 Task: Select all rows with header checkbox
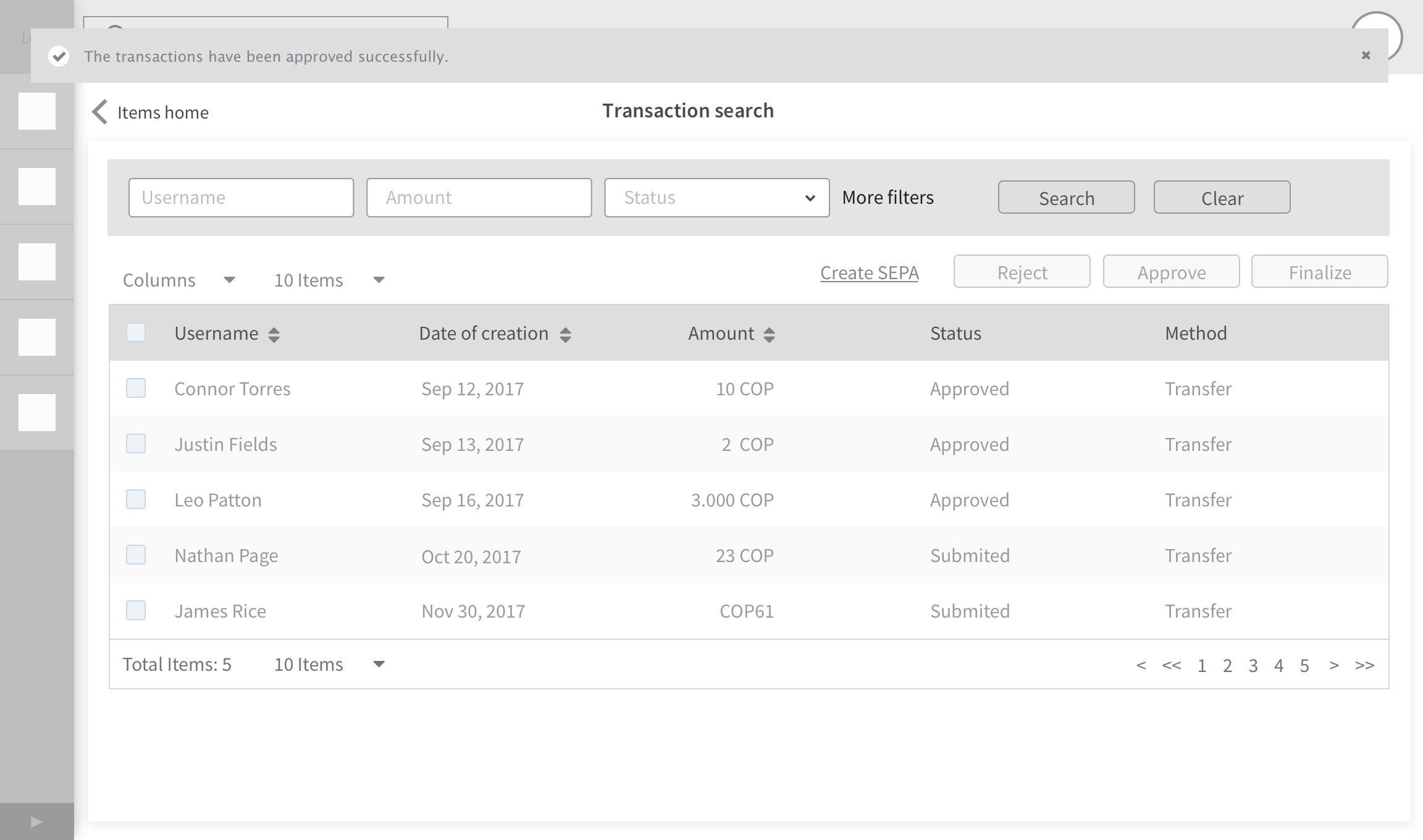click(x=136, y=333)
